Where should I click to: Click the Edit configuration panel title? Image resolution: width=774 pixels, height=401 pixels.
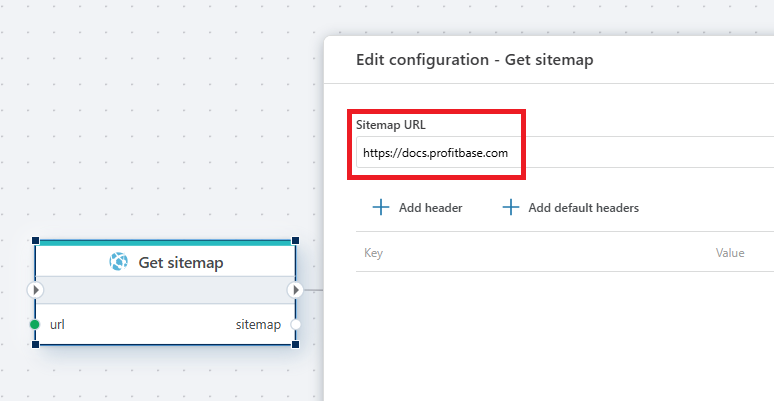pos(475,60)
